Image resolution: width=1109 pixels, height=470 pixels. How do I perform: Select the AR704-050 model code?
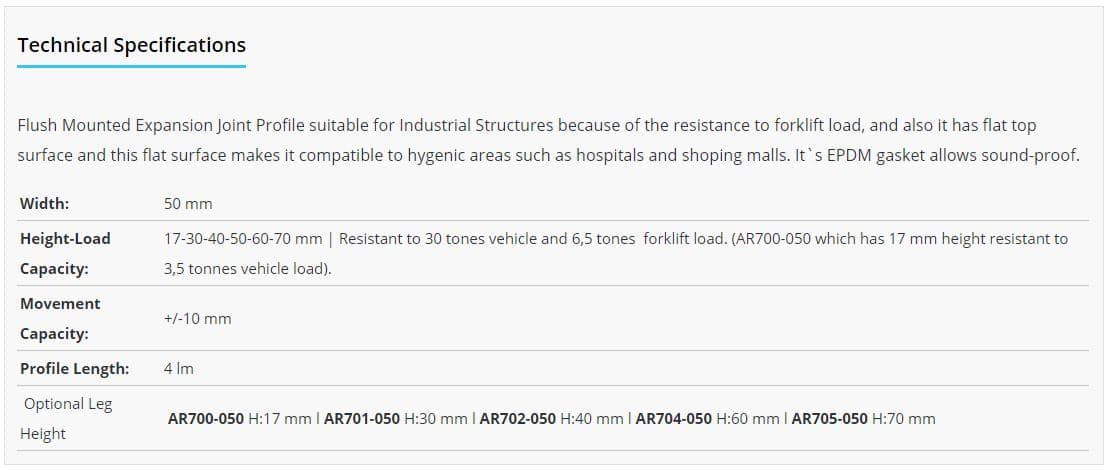point(673,419)
